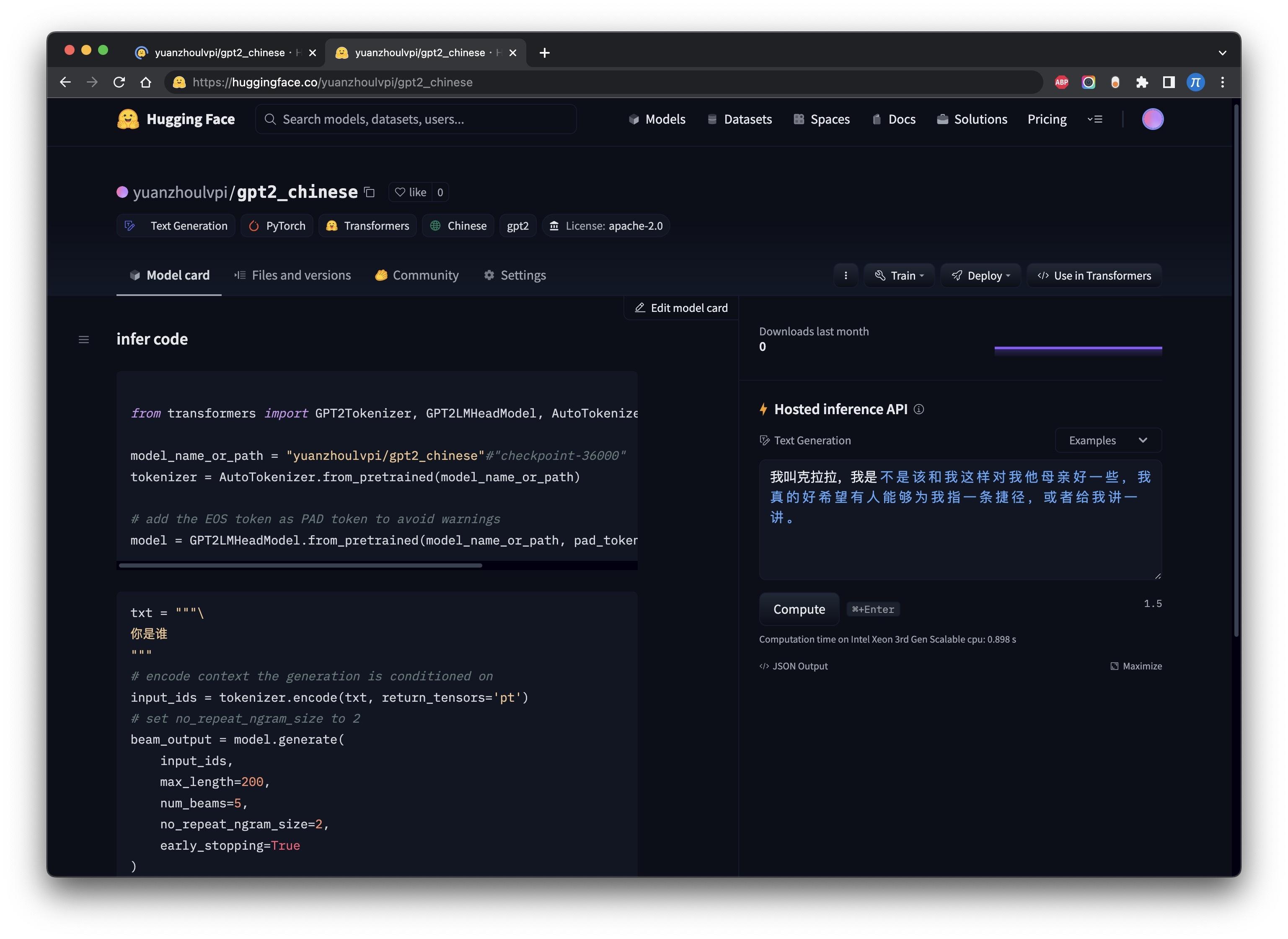The image size is (1288, 939).
Task: Click the heart like button
Action: coord(410,192)
